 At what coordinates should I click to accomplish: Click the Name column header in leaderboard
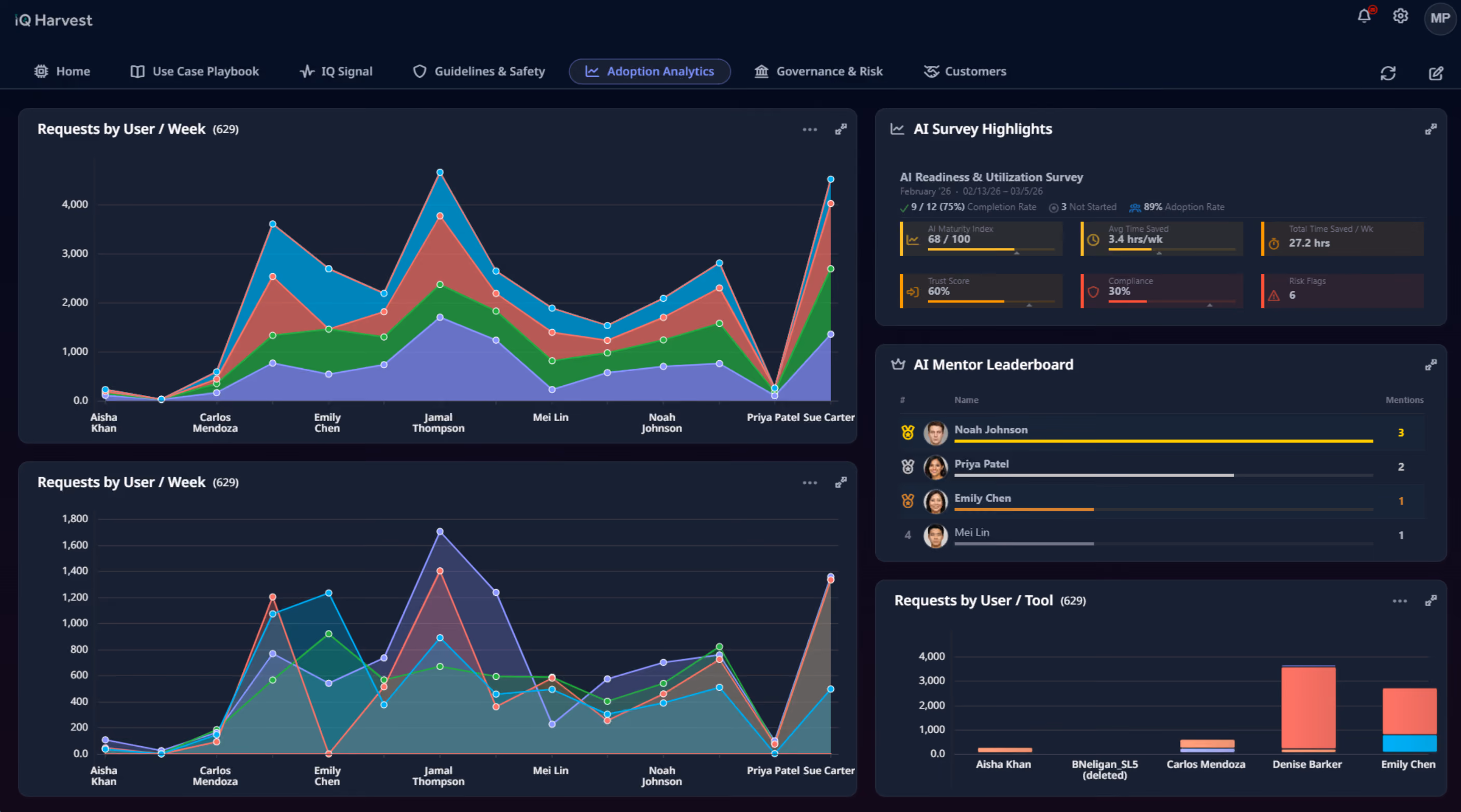click(x=967, y=400)
